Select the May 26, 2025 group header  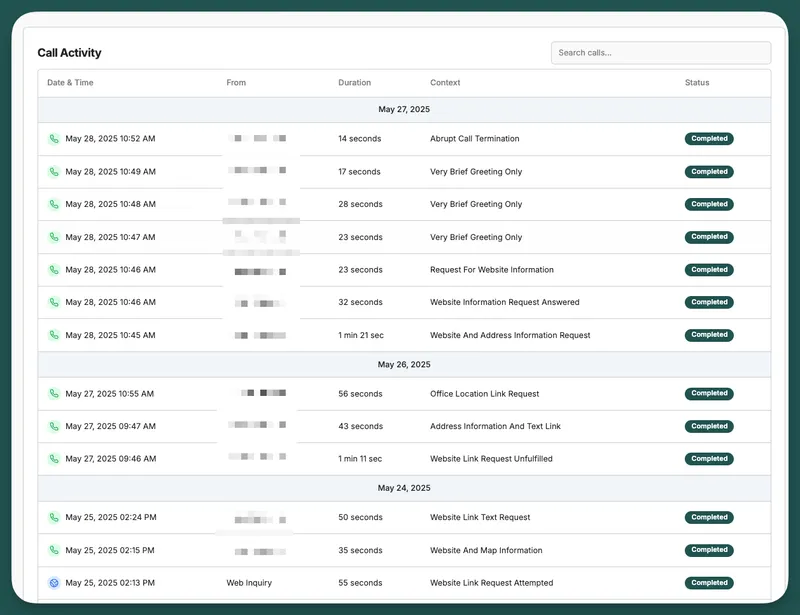click(404, 364)
